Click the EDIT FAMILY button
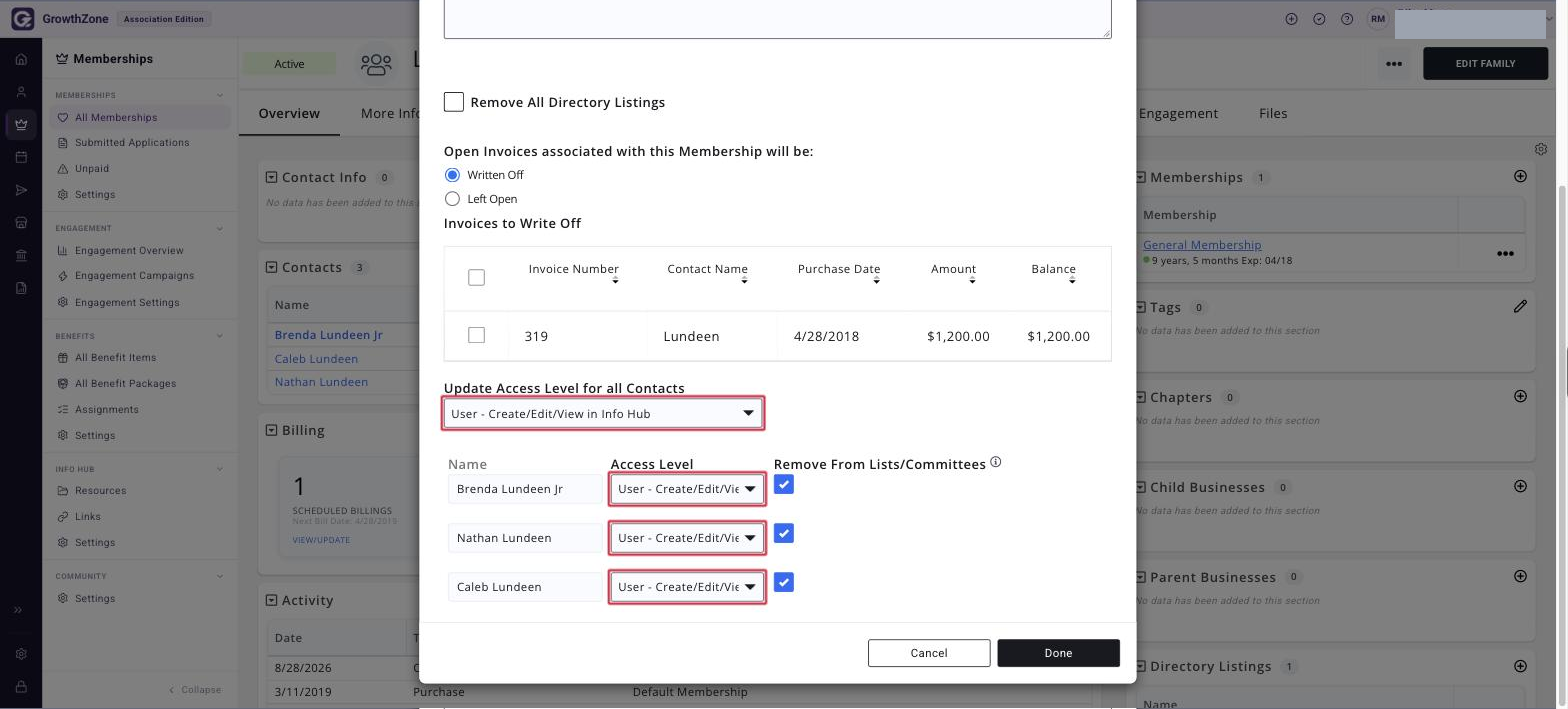Image resolution: width=1568 pixels, height=709 pixels. pyautogui.click(x=1485, y=64)
